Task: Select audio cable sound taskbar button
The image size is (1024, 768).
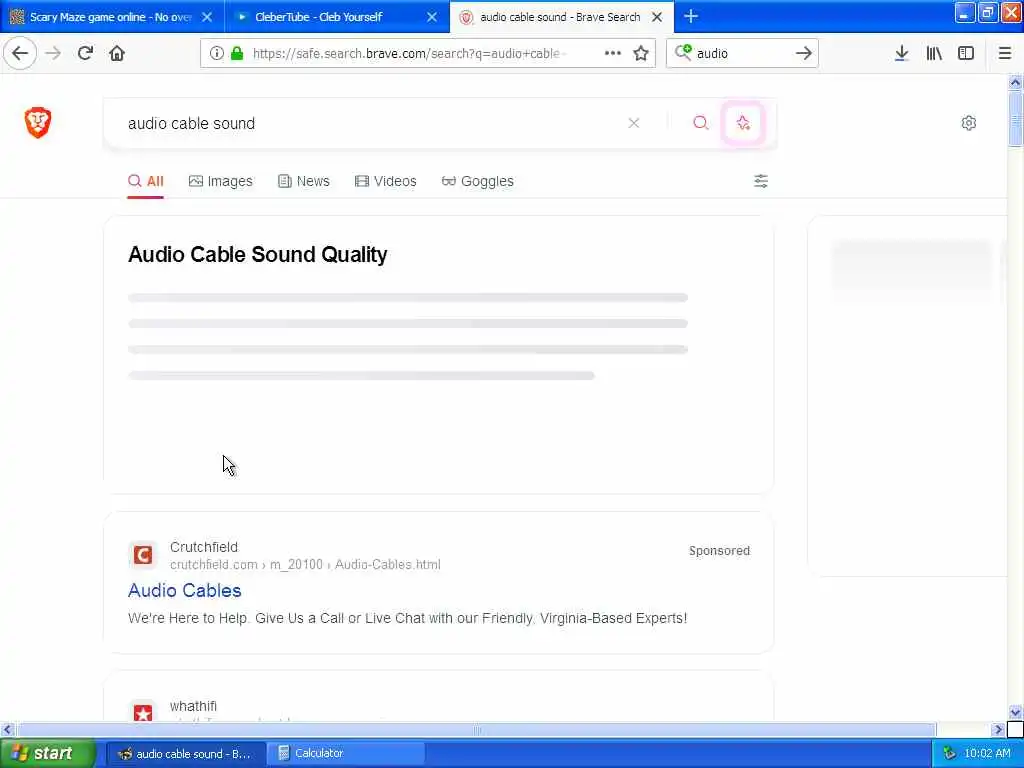Action: (186, 753)
